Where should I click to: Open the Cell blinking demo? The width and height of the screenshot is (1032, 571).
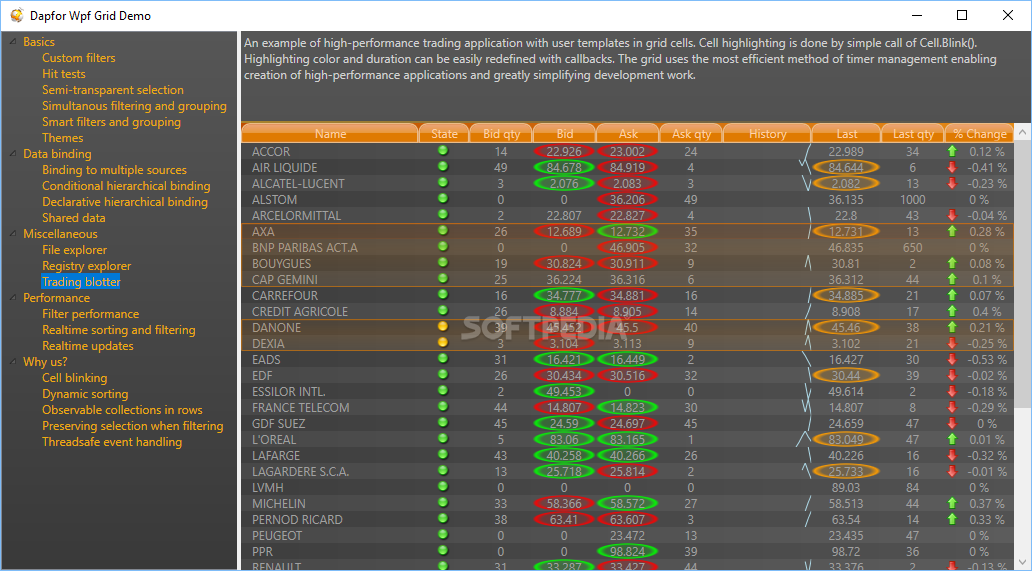click(x=74, y=378)
